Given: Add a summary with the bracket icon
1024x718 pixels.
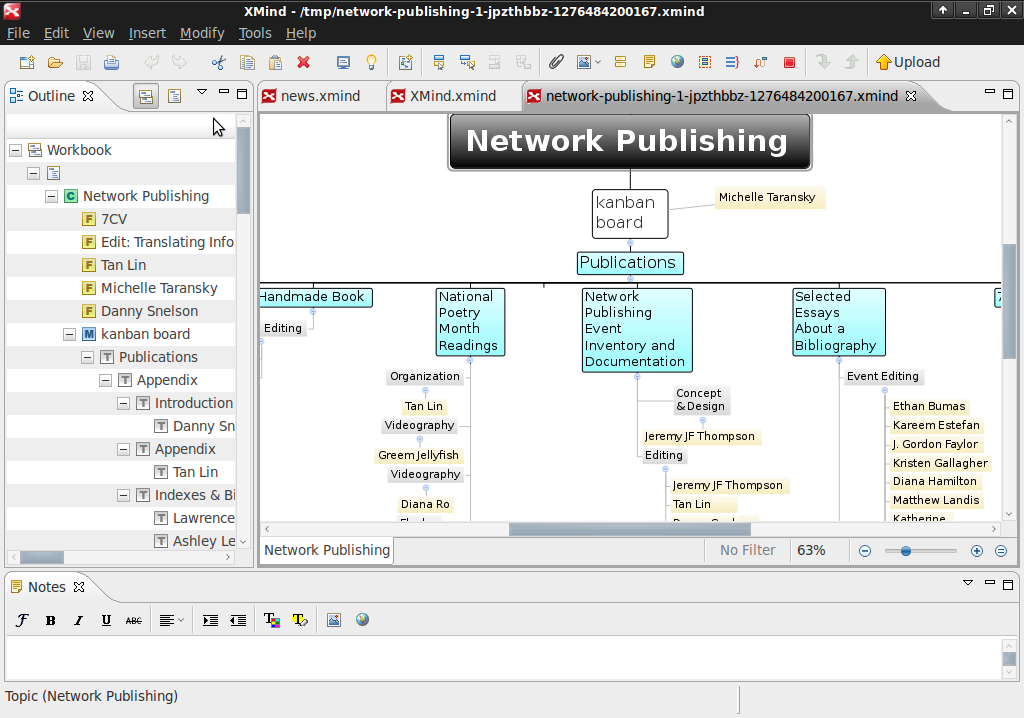Looking at the screenshot, I should 732,62.
